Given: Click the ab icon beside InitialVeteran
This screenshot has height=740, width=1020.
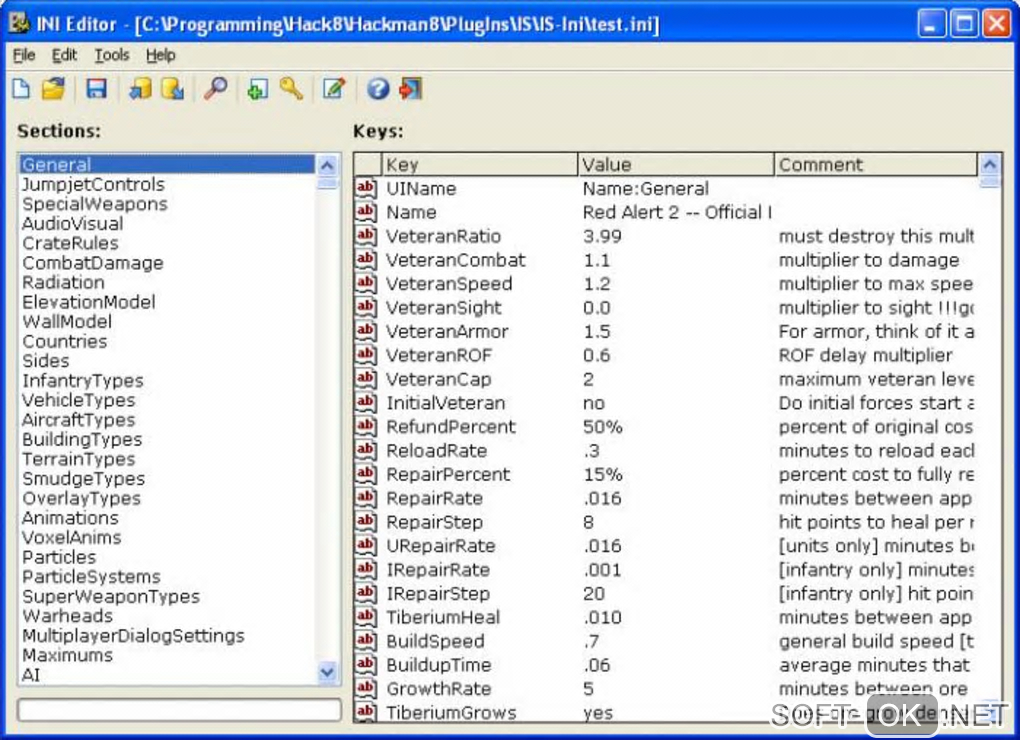Looking at the screenshot, I should 366,403.
